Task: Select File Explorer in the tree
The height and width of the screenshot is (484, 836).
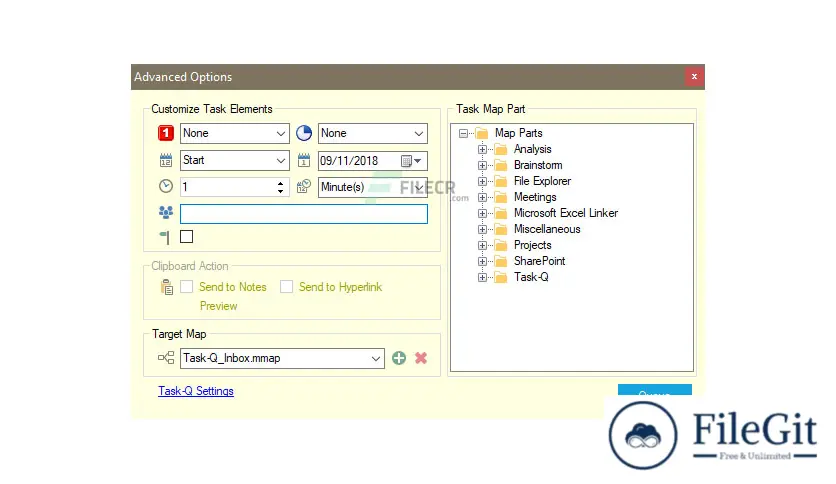Action: pyautogui.click(x=542, y=181)
